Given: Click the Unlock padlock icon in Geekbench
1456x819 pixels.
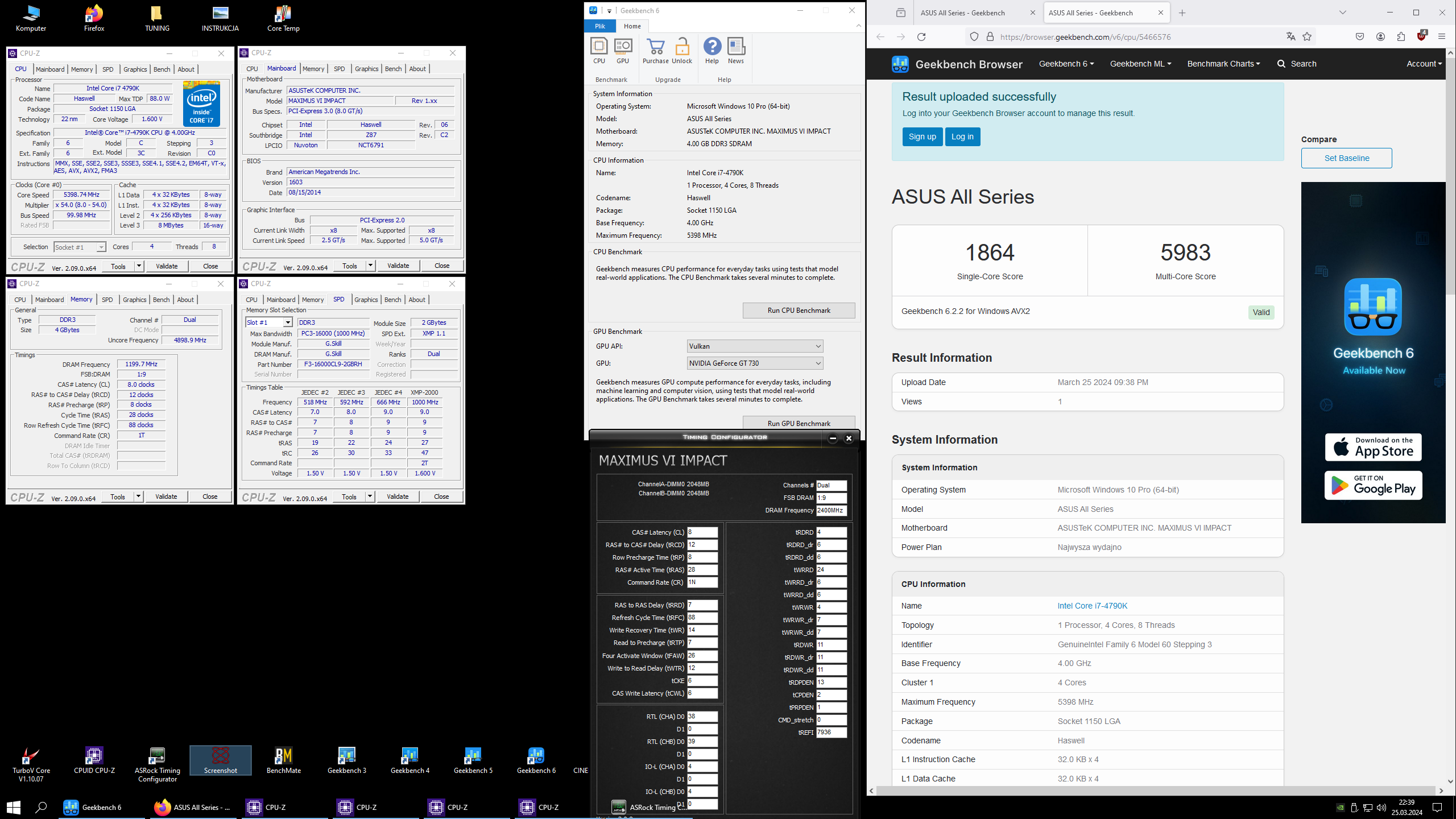Looking at the screenshot, I should (x=681, y=51).
